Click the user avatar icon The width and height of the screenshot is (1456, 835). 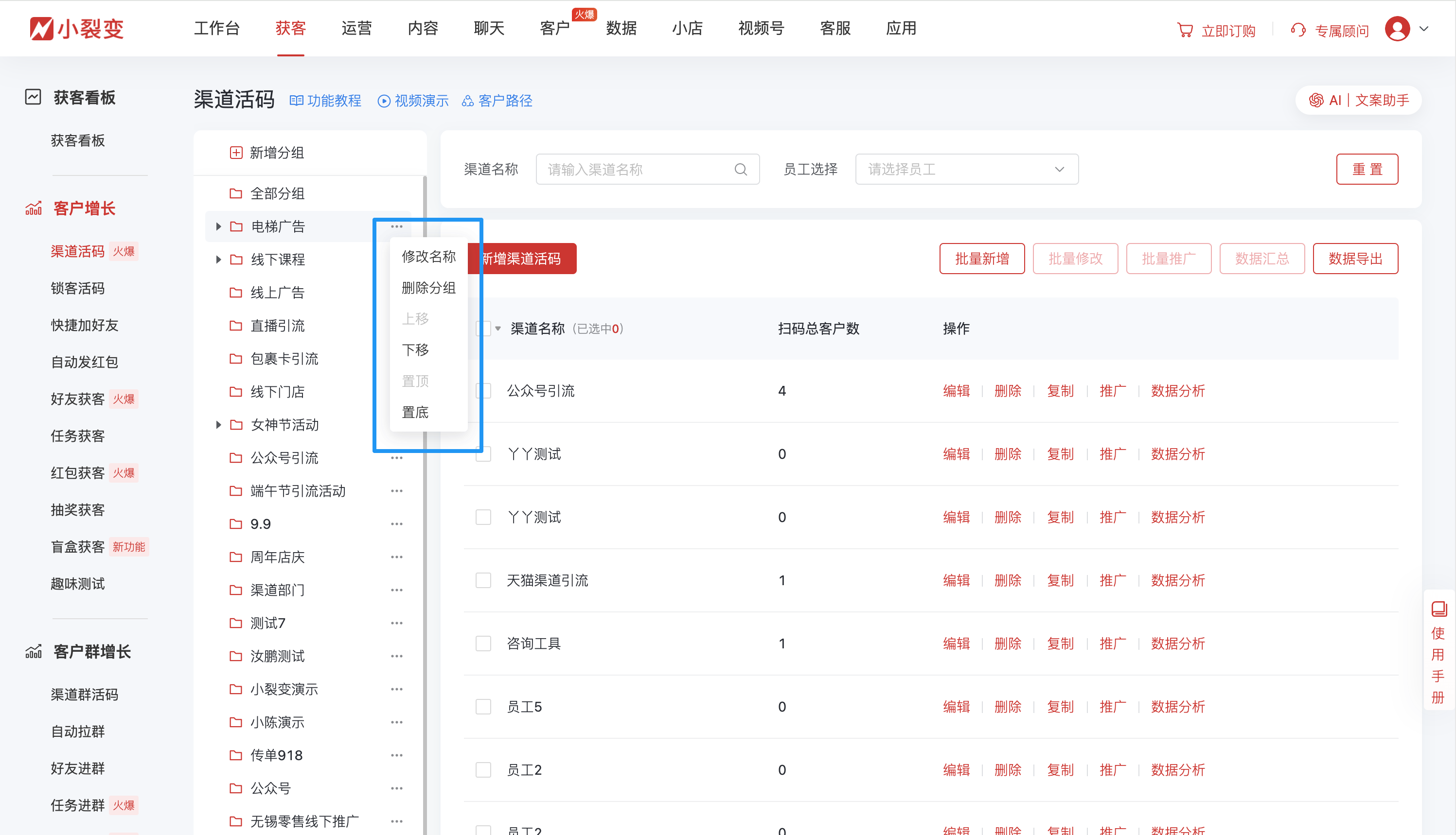(1397, 29)
